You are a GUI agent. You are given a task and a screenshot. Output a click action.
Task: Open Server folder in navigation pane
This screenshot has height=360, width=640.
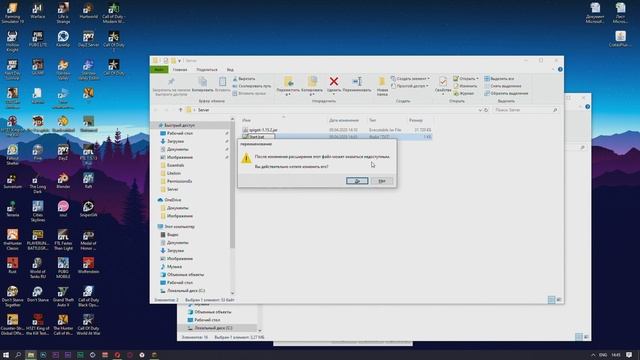coord(173,189)
